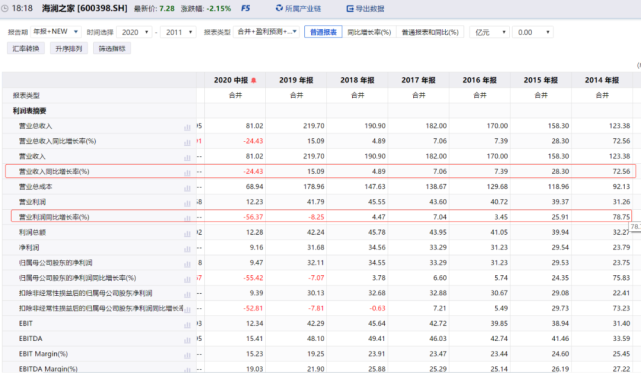Viewport: 641px width, 373px height.
Task: Open the 报表类型 合并+盈利预测 dropdown
Action: pyautogui.click(x=267, y=31)
